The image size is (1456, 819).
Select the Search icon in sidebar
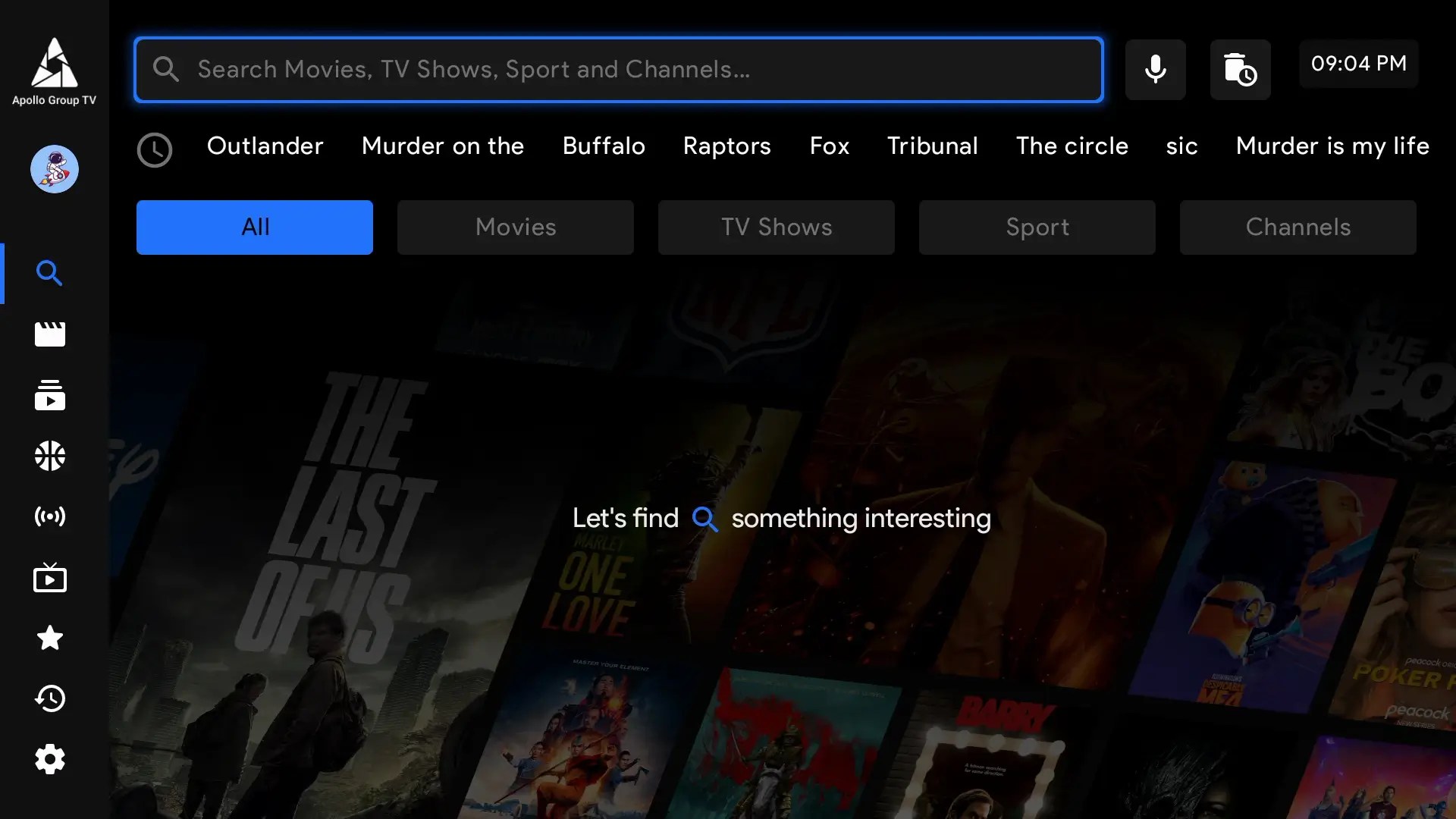50,273
